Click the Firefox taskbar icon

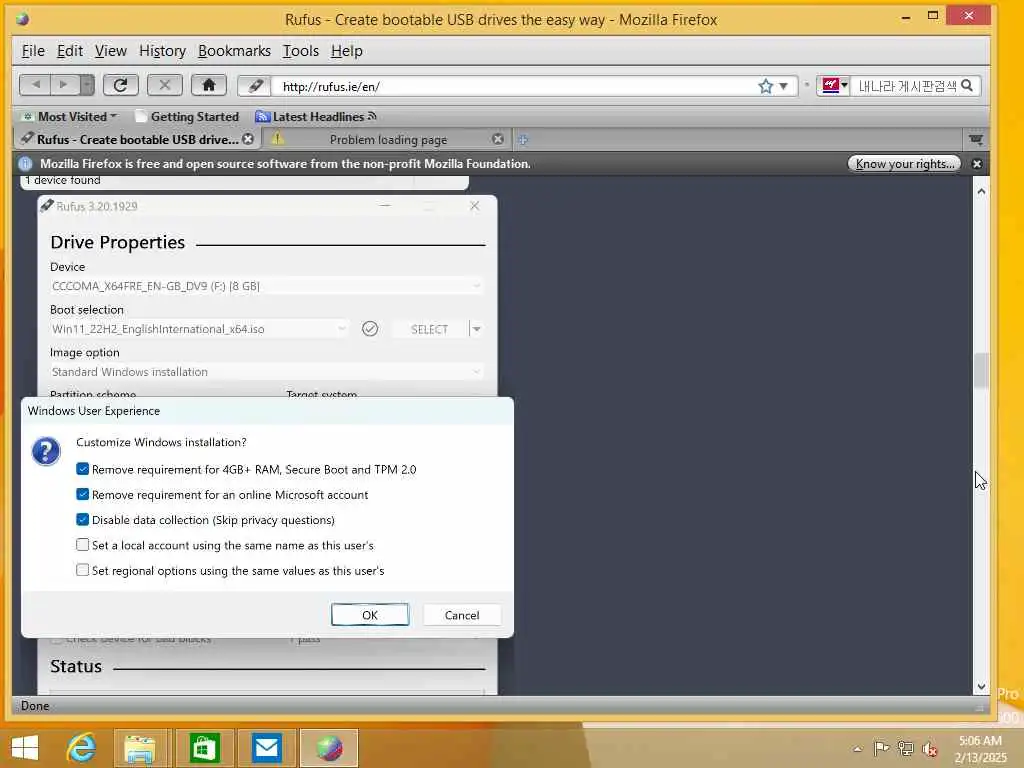pyautogui.click(x=329, y=748)
